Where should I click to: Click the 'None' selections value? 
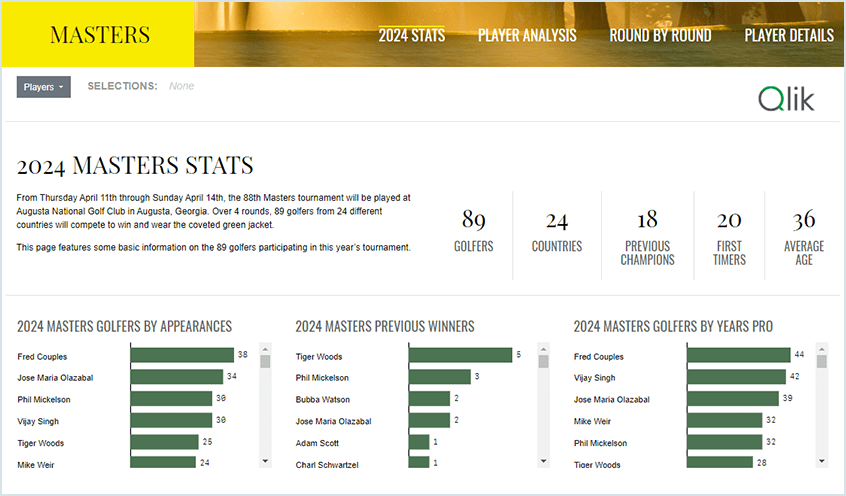[181, 86]
